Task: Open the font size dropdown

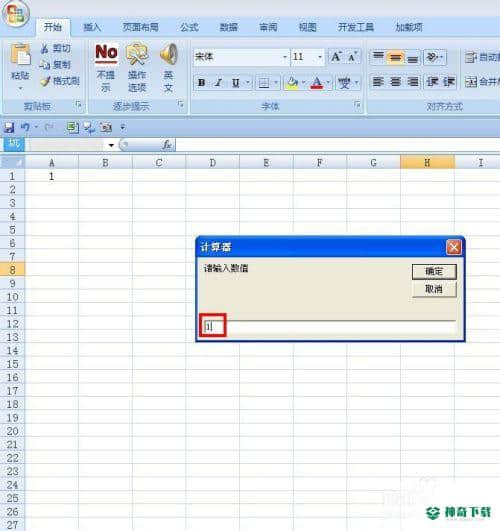Action: 319,57
